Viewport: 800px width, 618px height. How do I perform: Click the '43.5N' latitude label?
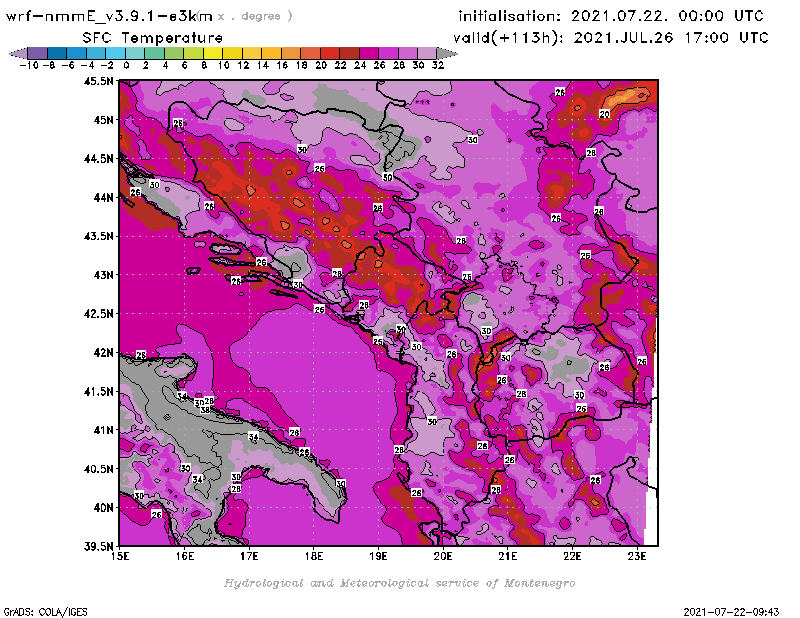pos(98,236)
